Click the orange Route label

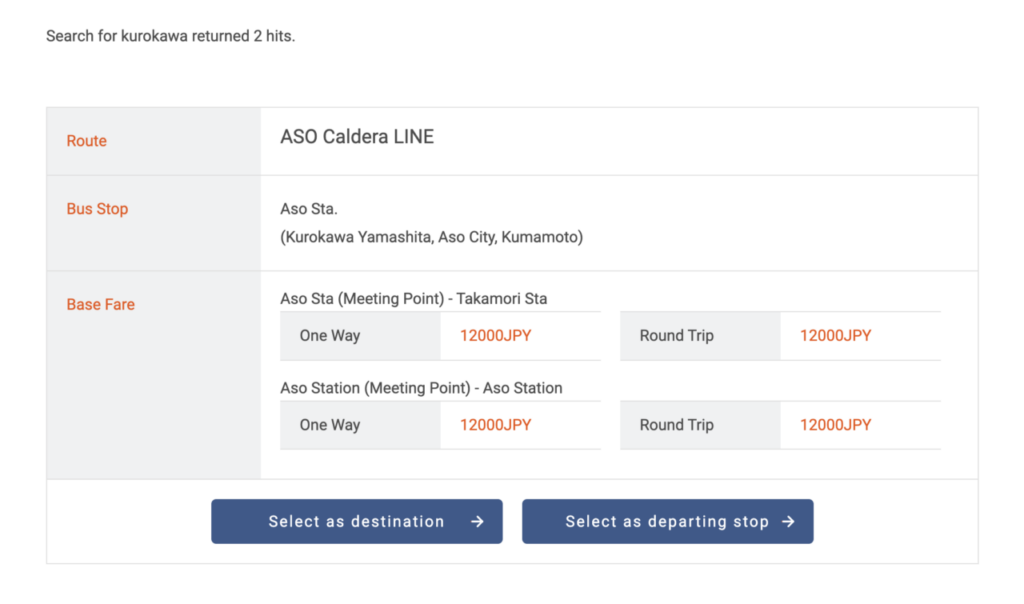coord(86,141)
